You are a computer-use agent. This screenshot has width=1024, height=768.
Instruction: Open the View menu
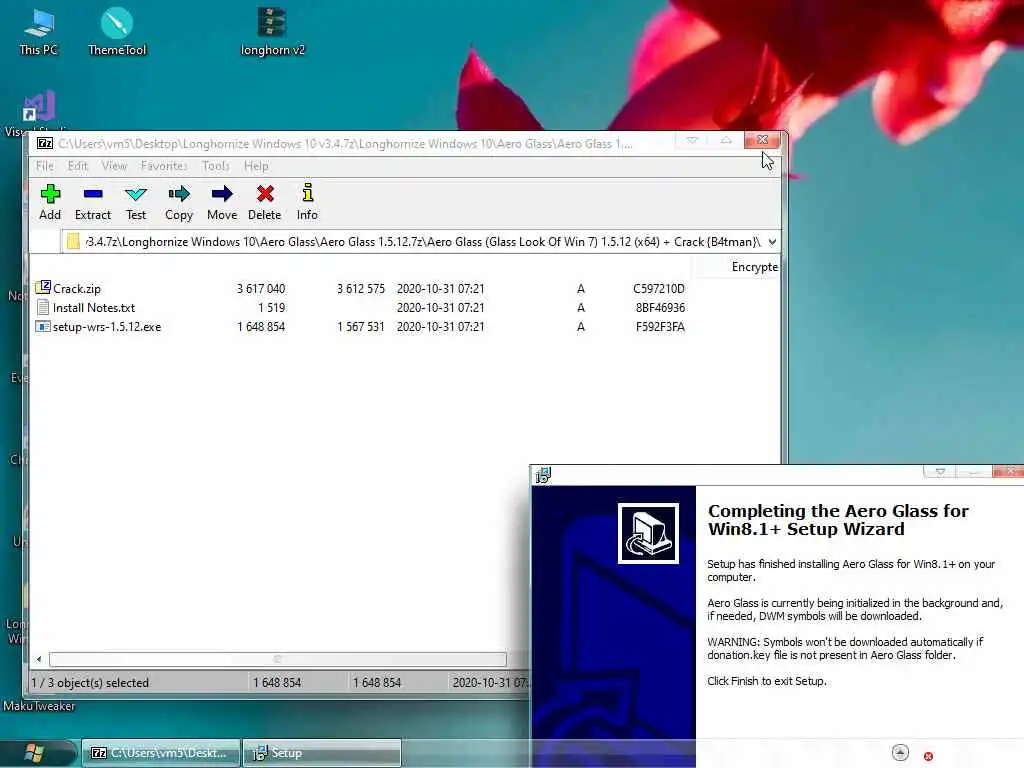(x=114, y=166)
